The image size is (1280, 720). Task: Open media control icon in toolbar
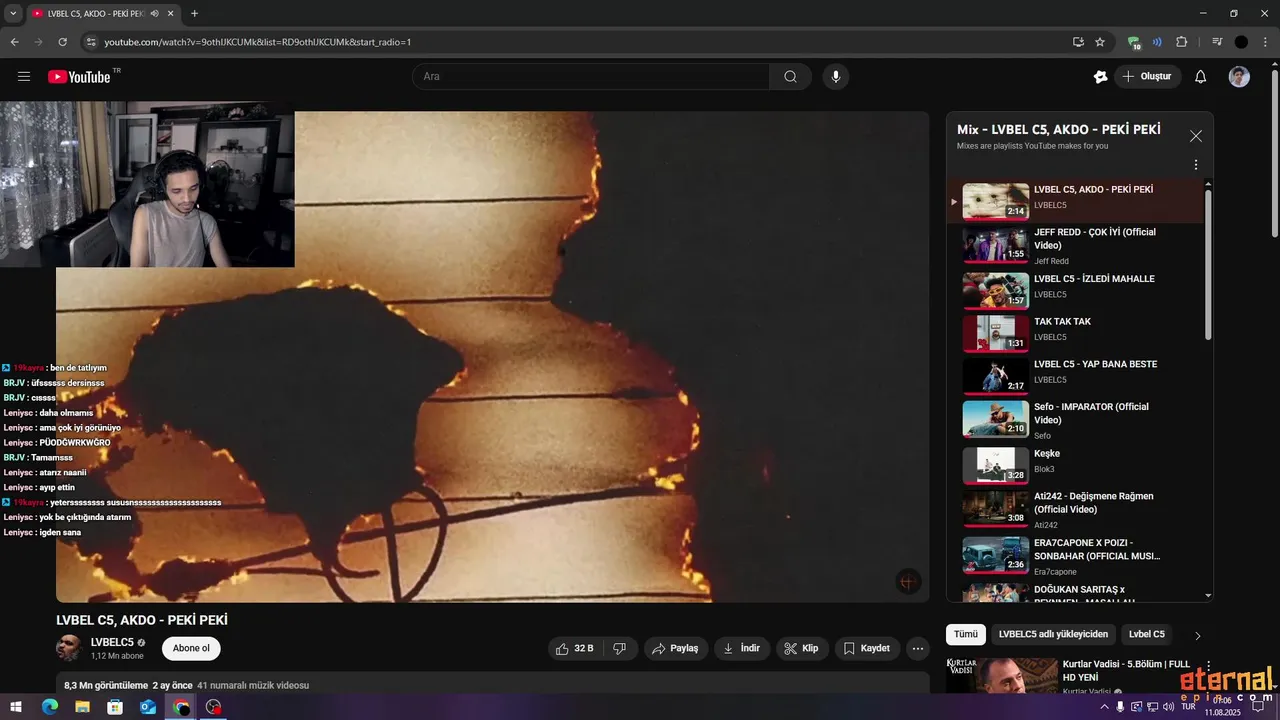(x=1217, y=42)
